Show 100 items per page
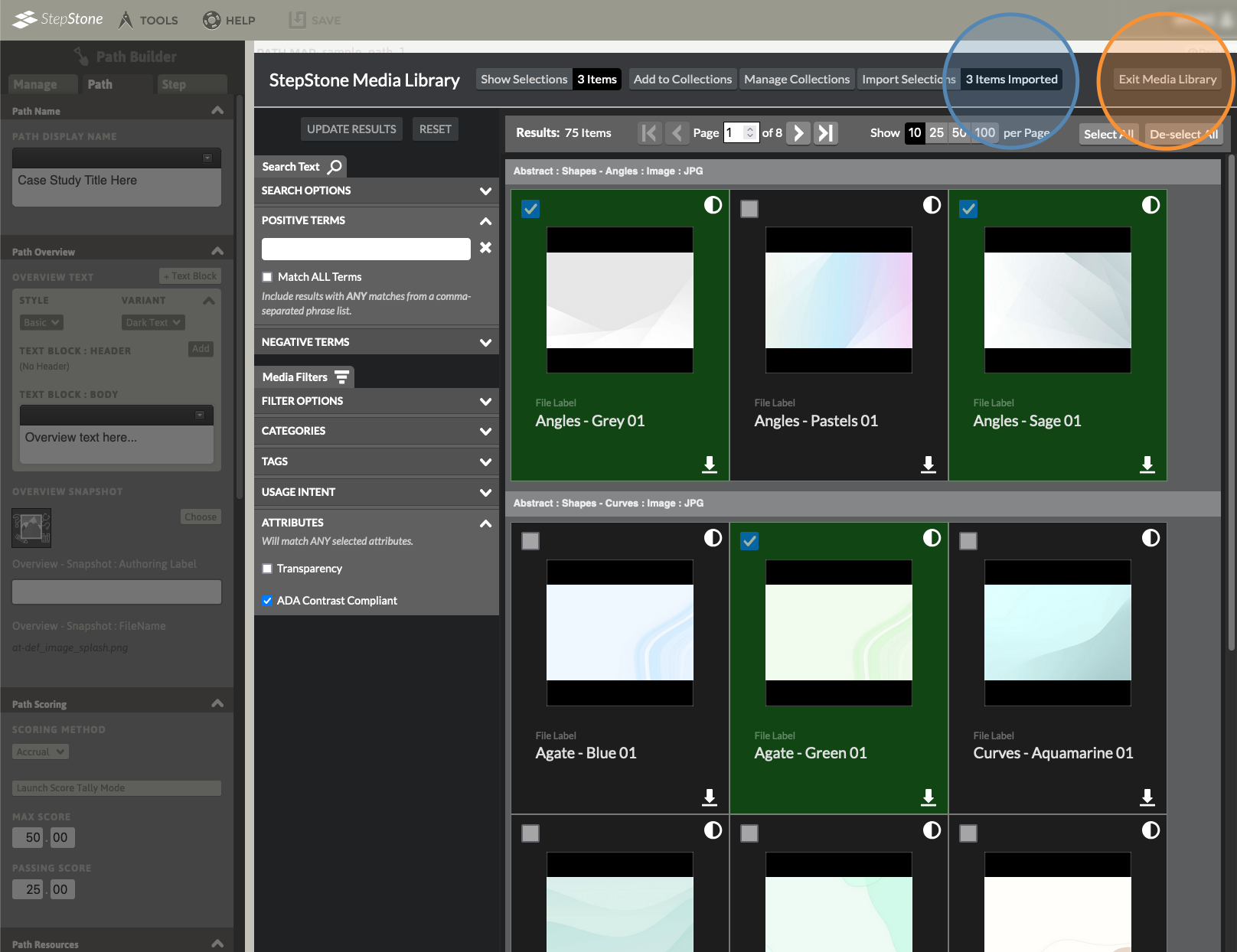 pyautogui.click(x=985, y=133)
